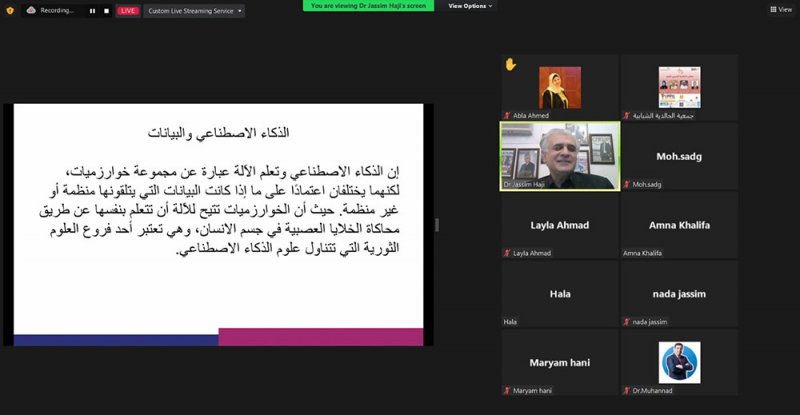Open the View Options menu
Image resolution: width=800 pixels, height=415 pixels.
470,6
